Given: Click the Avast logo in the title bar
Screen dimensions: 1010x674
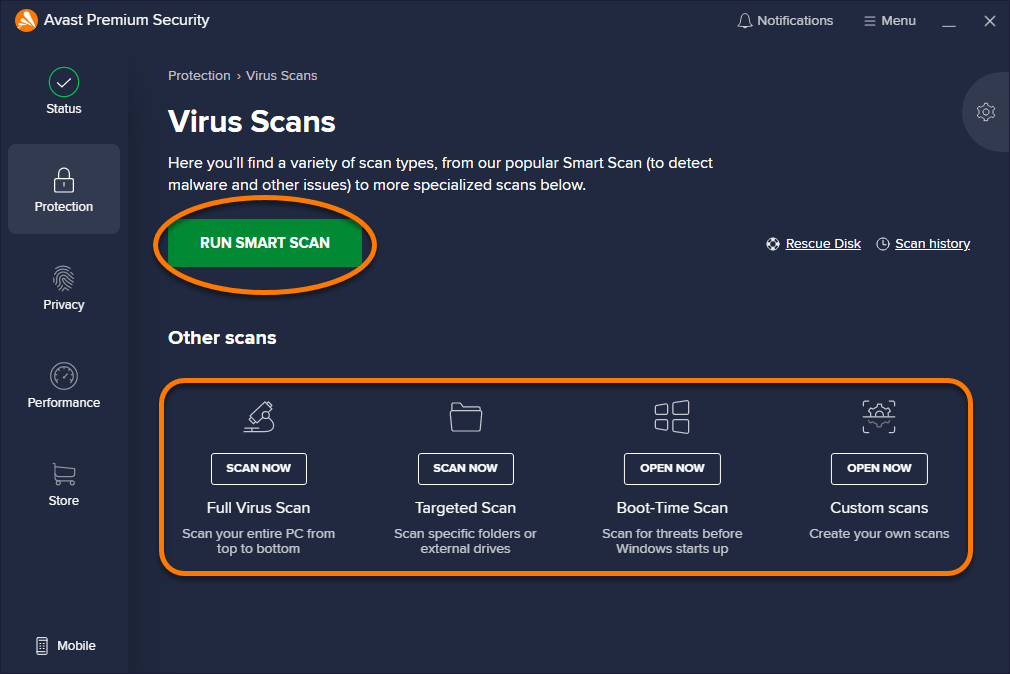Looking at the screenshot, I should tap(26, 20).
